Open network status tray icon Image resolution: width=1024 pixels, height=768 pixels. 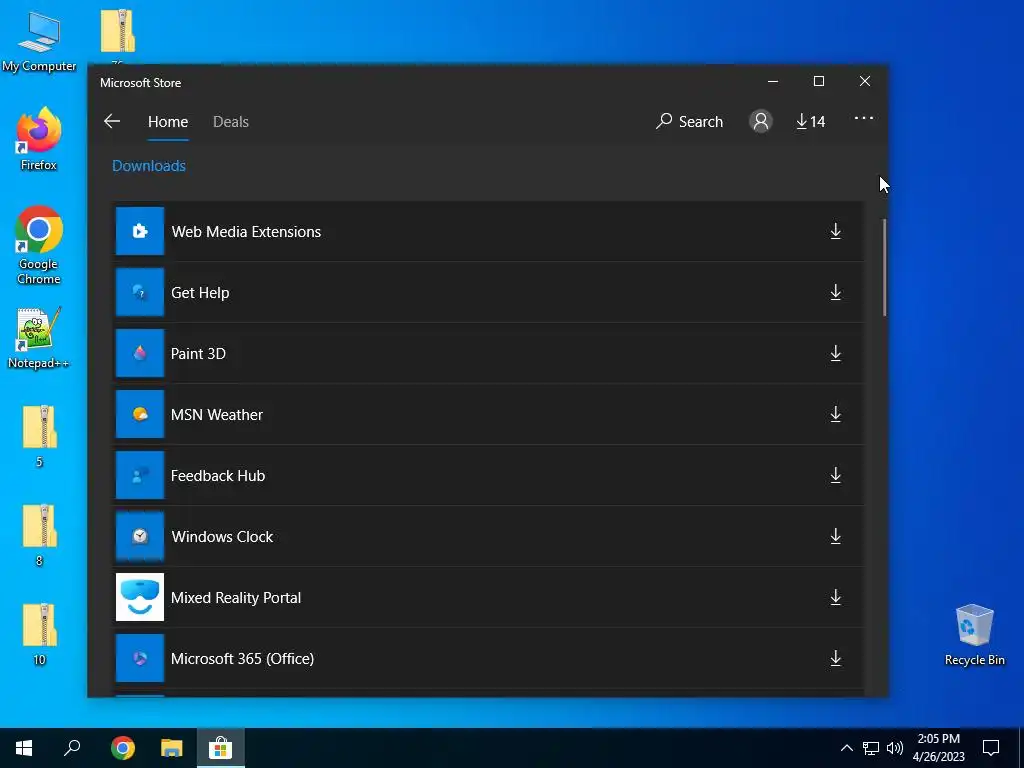pyautogui.click(x=871, y=748)
